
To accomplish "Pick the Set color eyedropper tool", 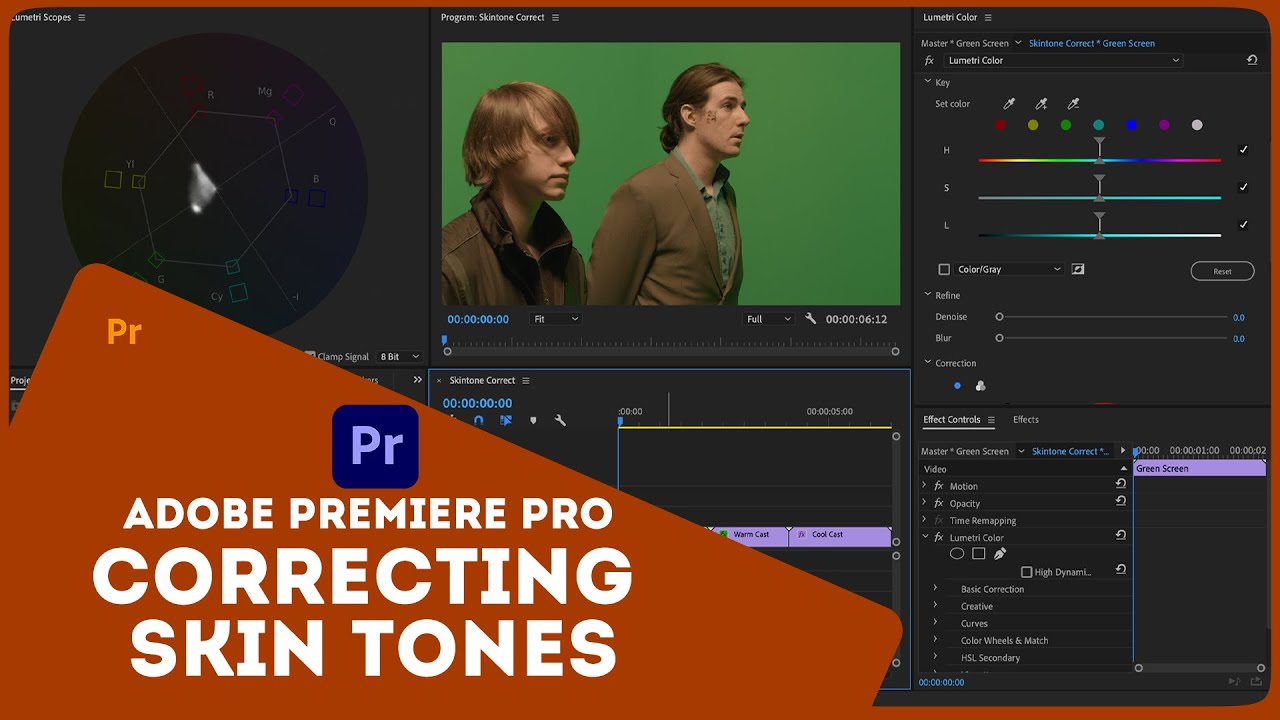I will point(1009,104).
